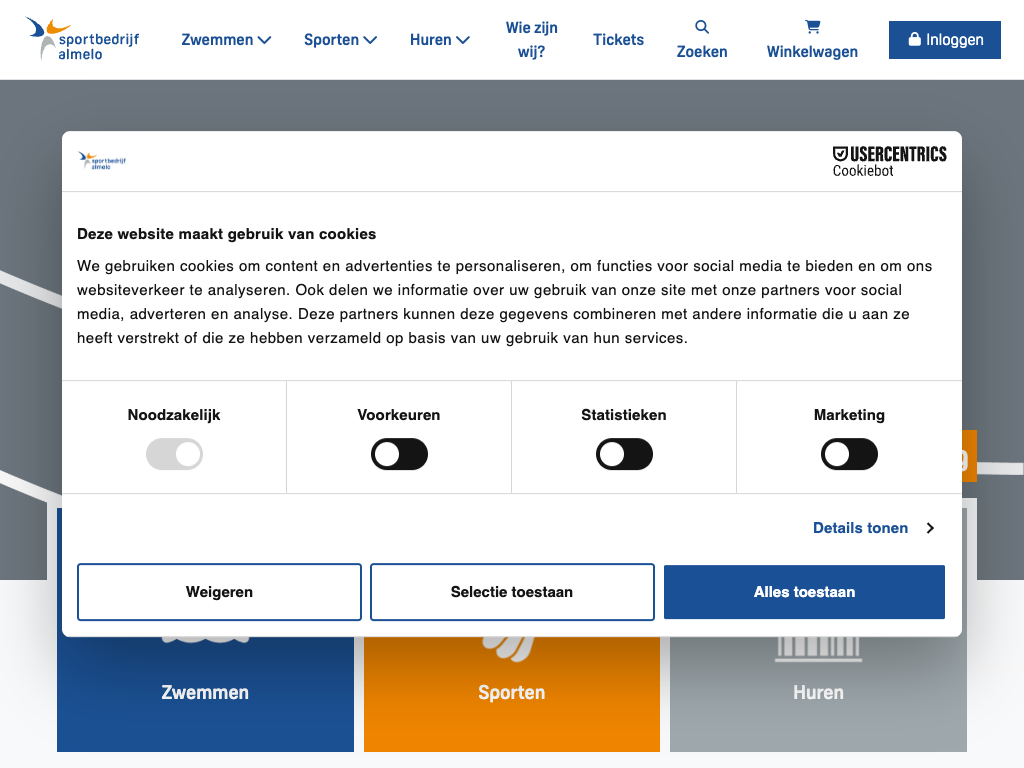Toggle the Noodzakelijk cookies switch
This screenshot has height=768, width=1024.
pos(175,455)
